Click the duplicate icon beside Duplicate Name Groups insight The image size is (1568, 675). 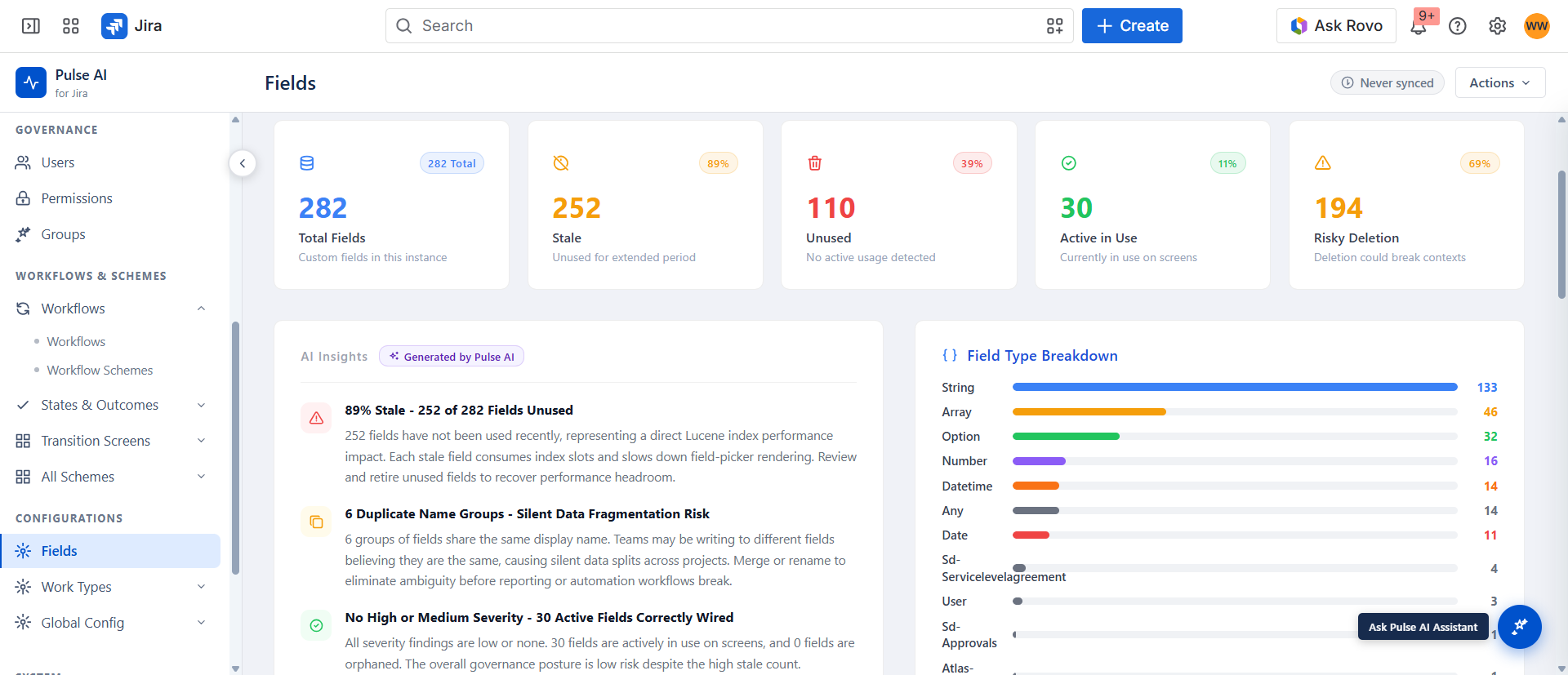tap(316, 522)
